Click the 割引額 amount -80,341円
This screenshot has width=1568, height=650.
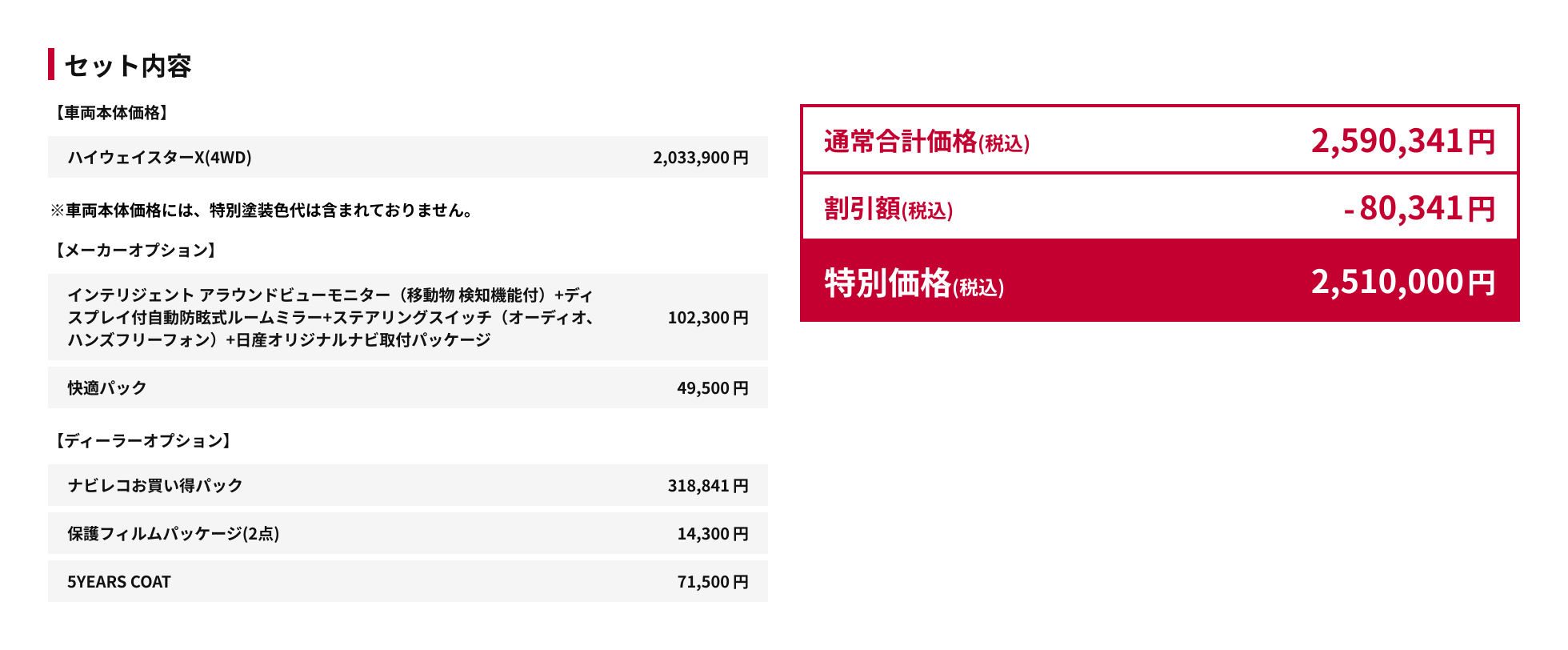pos(1418,209)
